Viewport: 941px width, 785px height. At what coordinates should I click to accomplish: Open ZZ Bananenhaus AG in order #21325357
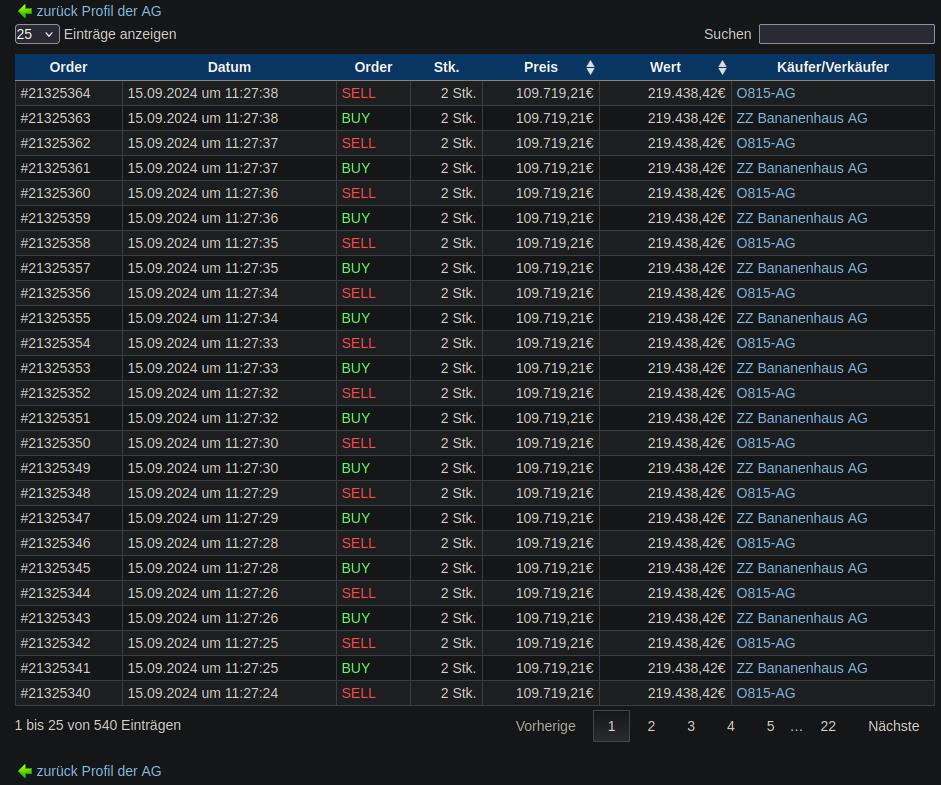[x=802, y=268]
